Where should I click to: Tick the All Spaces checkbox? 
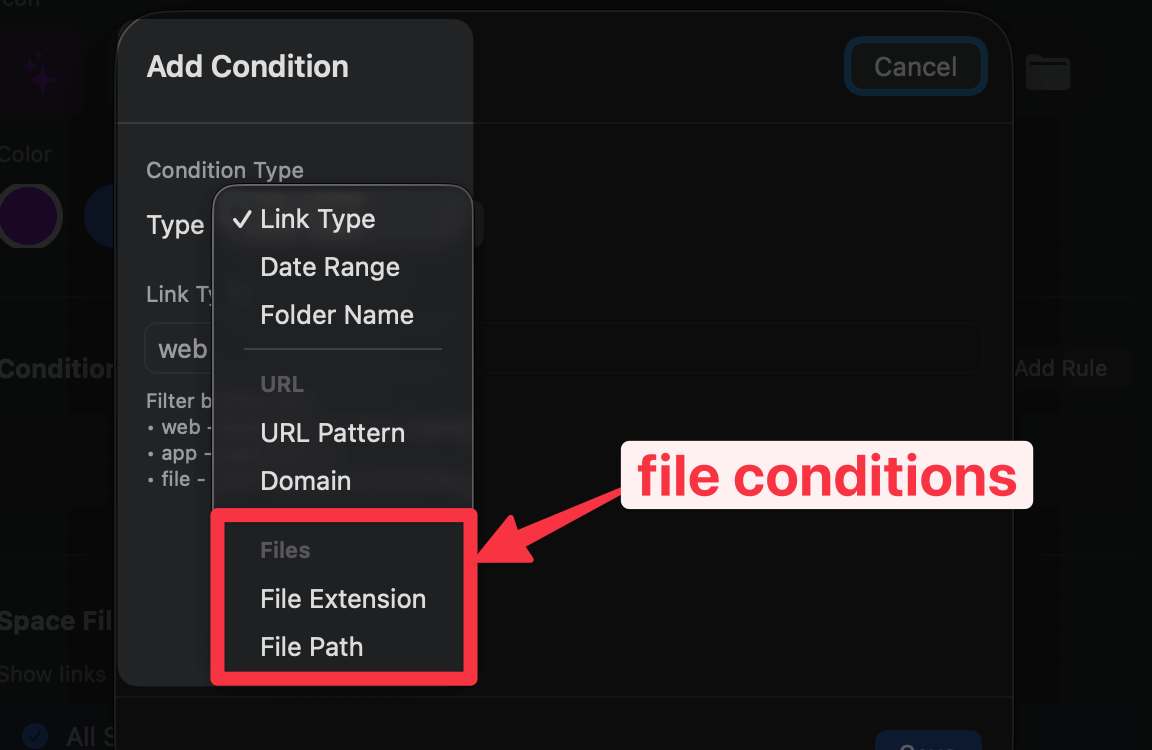click(35, 736)
